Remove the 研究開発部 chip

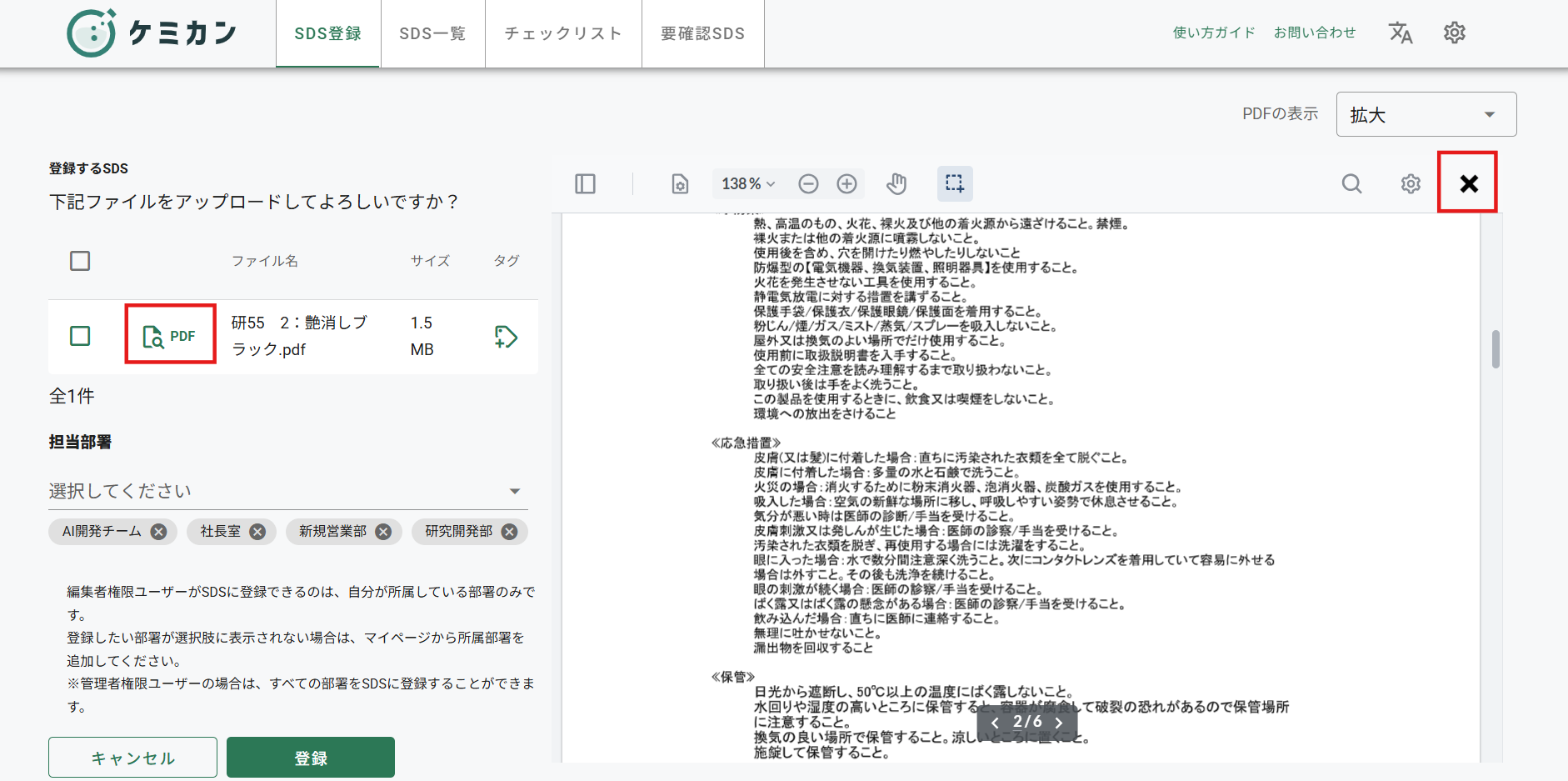coord(509,532)
